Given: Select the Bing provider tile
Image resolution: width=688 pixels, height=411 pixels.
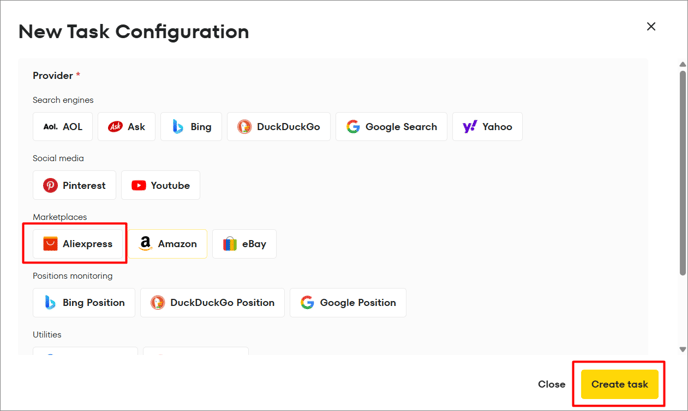Looking at the screenshot, I should 191,127.
